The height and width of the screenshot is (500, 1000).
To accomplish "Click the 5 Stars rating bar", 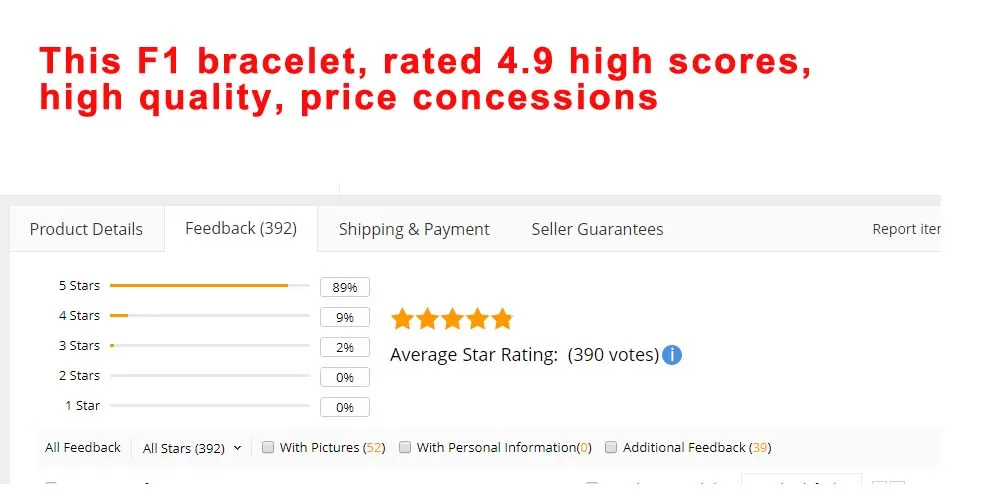I will [x=210, y=286].
